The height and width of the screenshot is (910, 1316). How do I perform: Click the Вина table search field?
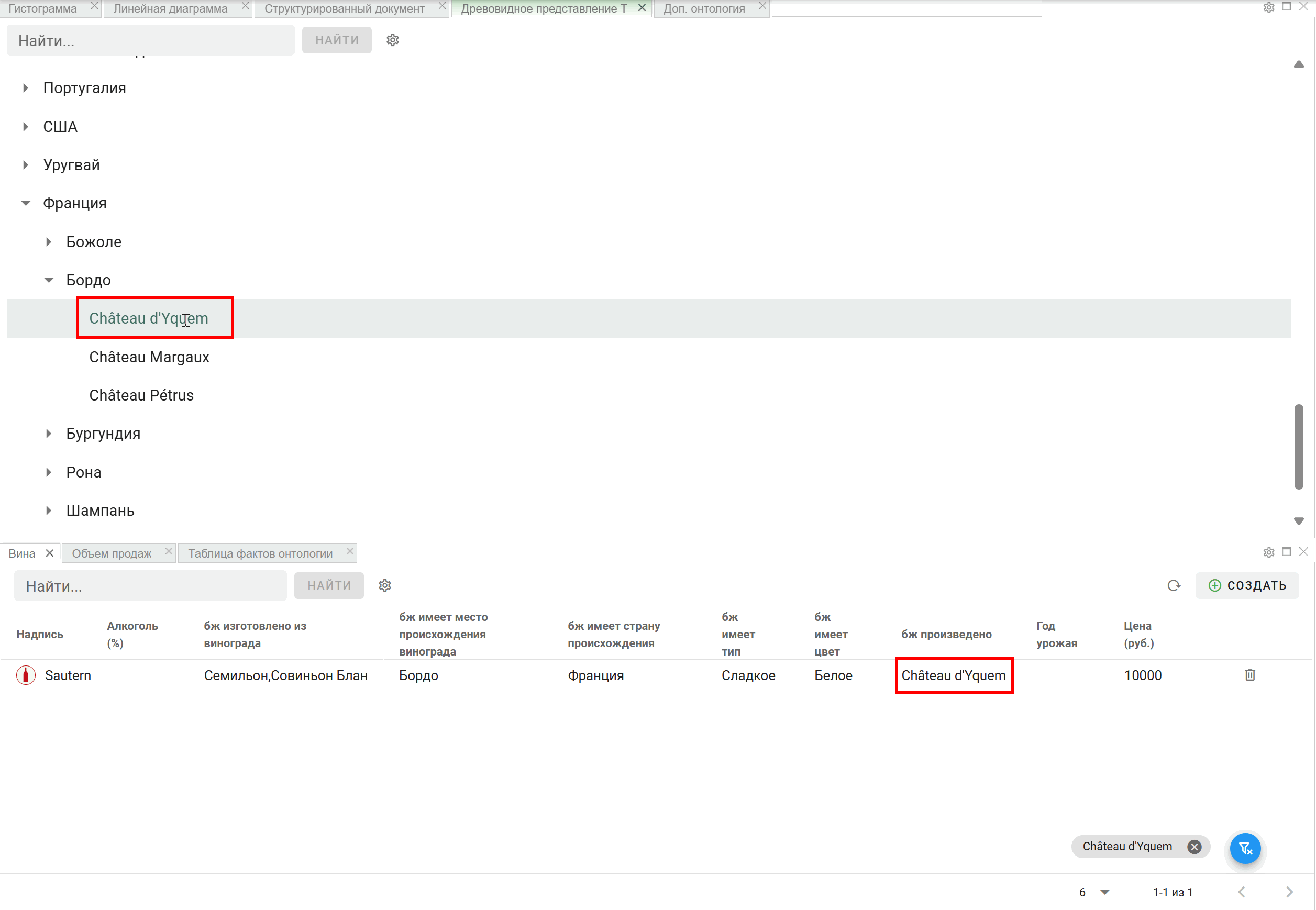tap(150, 586)
